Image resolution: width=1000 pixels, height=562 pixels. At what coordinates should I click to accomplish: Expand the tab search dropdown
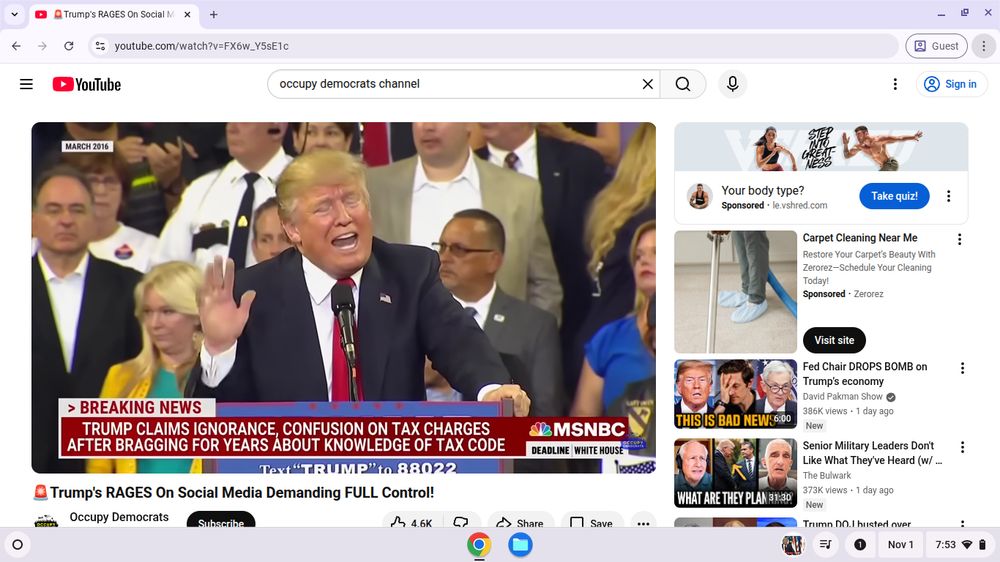point(14,14)
